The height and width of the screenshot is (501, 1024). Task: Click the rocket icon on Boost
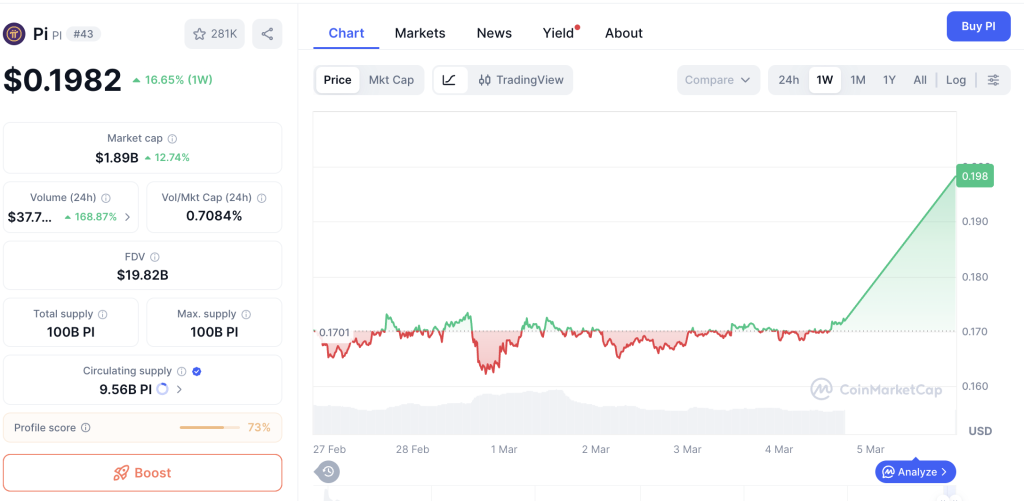click(121, 473)
